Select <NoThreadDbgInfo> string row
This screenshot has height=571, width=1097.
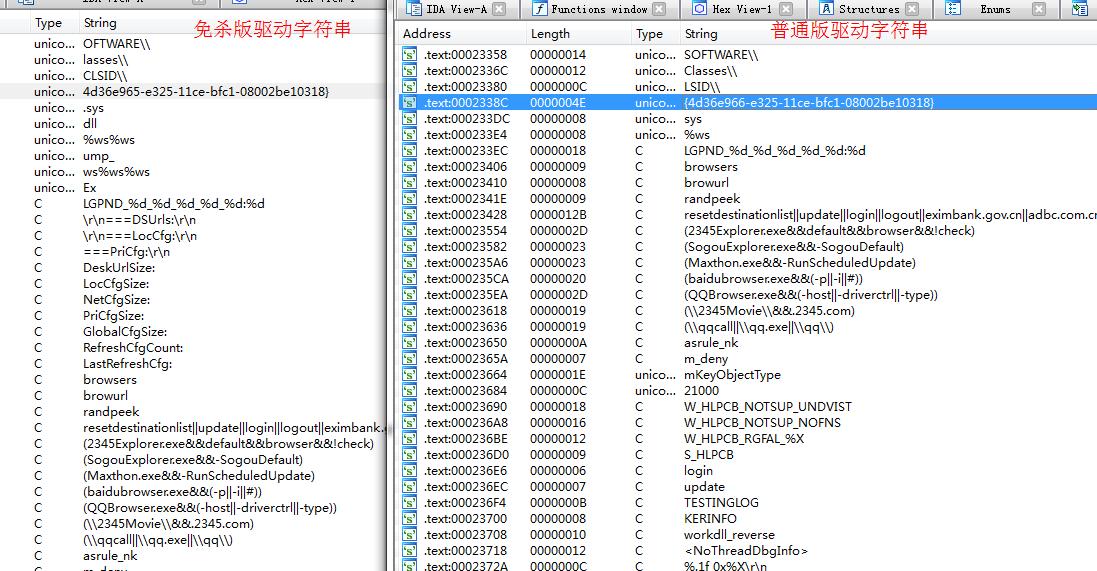click(x=747, y=551)
